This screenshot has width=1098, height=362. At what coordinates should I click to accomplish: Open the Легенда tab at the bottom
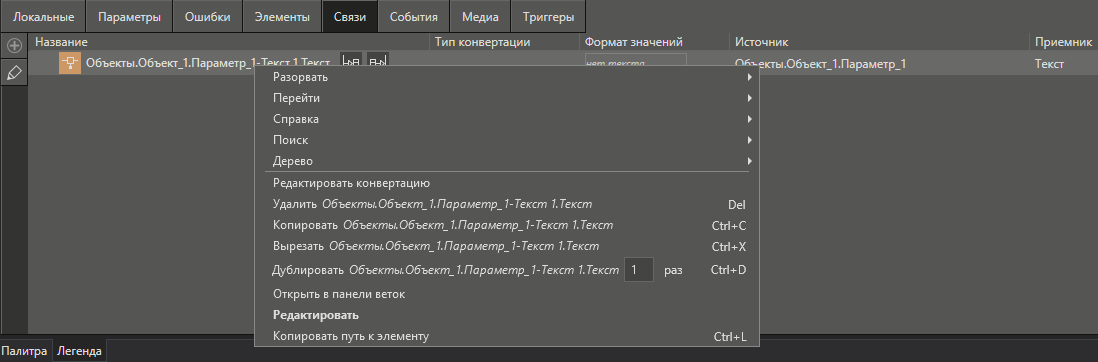tap(79, 351)
